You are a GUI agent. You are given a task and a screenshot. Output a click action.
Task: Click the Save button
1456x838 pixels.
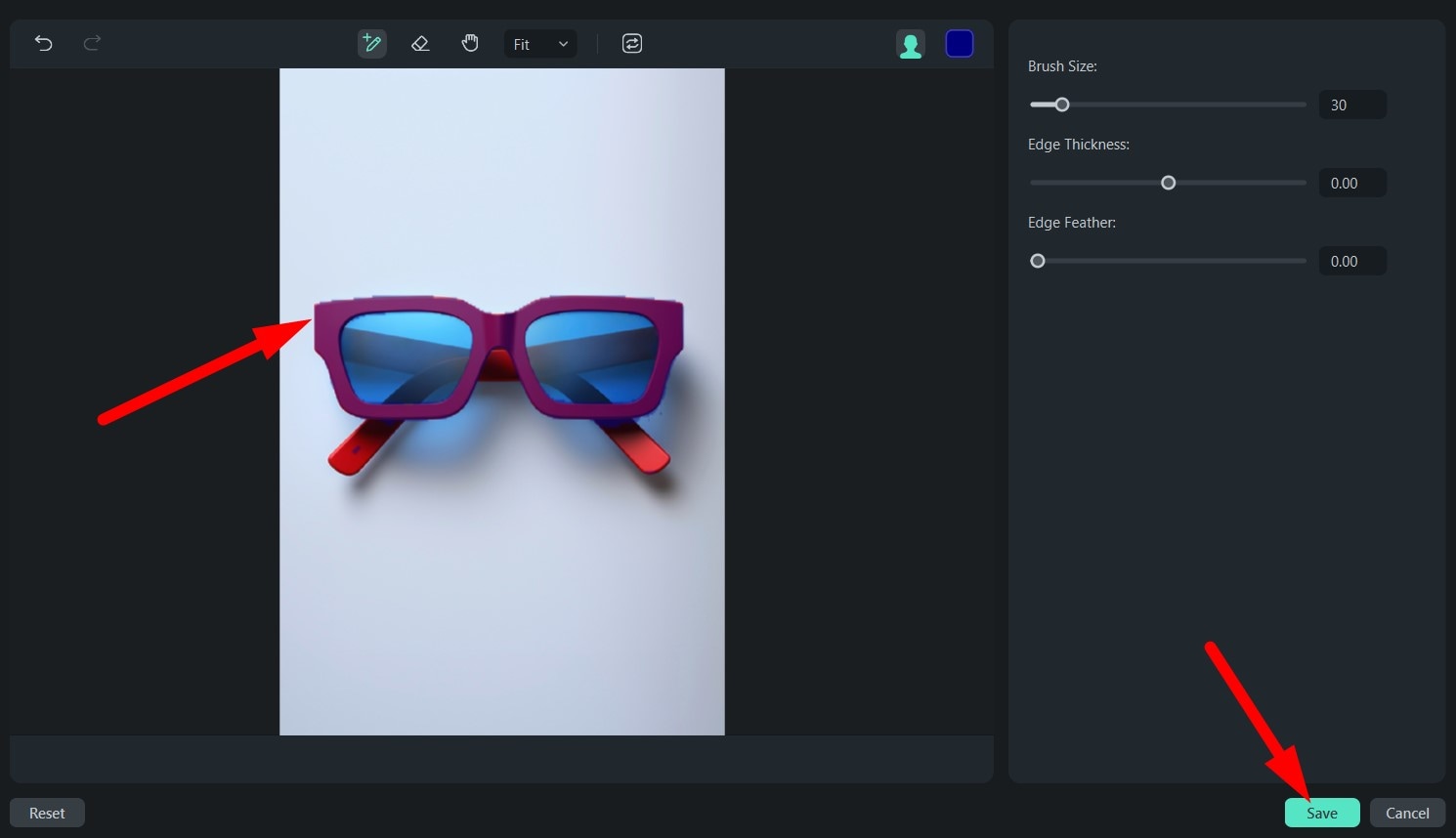[x=1322, y=813]
